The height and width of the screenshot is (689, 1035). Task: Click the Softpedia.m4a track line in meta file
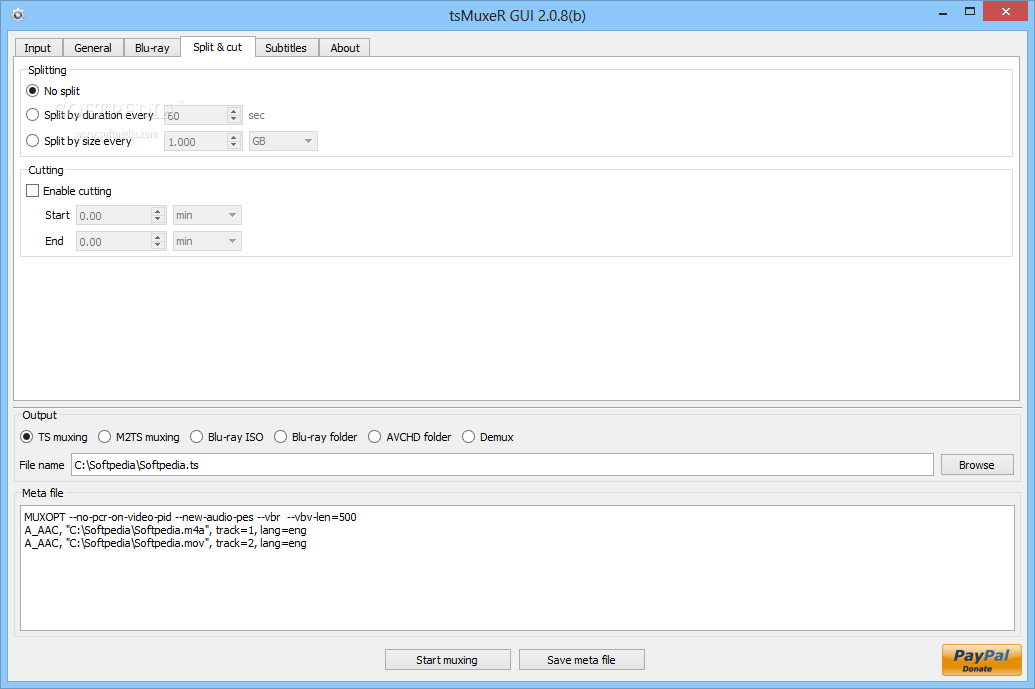(166, 530)
